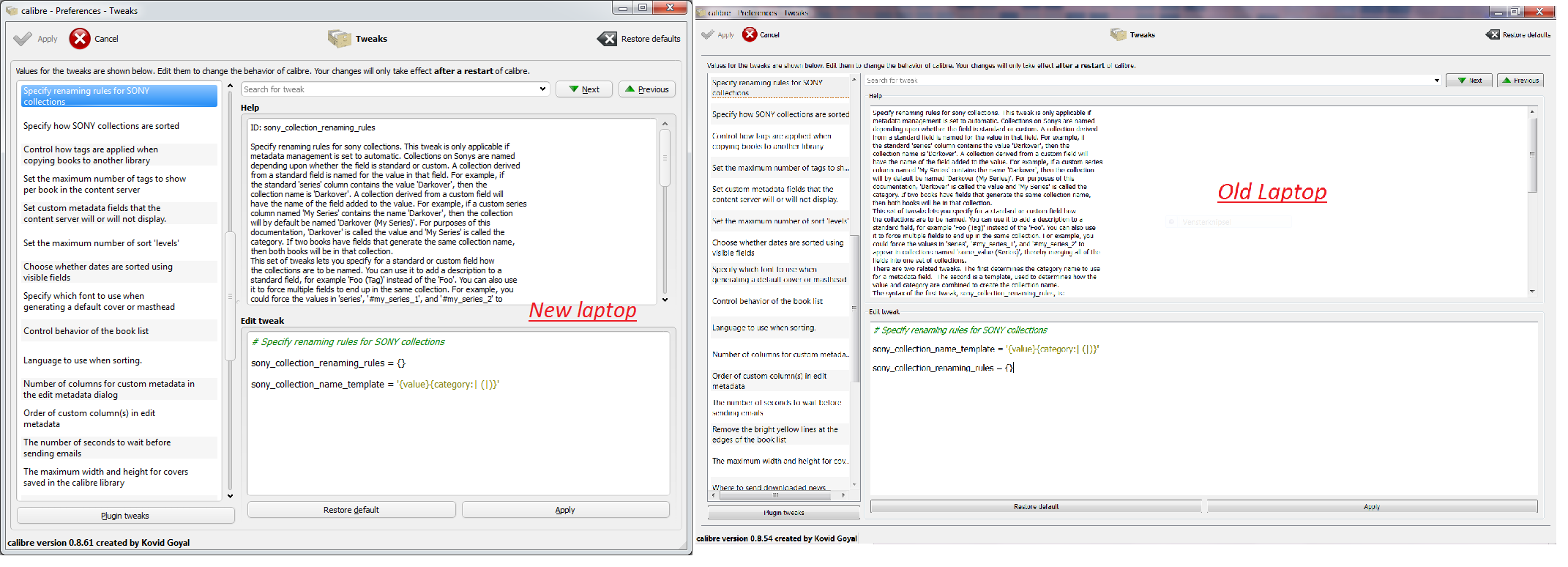This screenshot has width=1568, height=567.
Task: Click the red Cancel icon in calibre 0.8.61
Action: click(80, 39)
